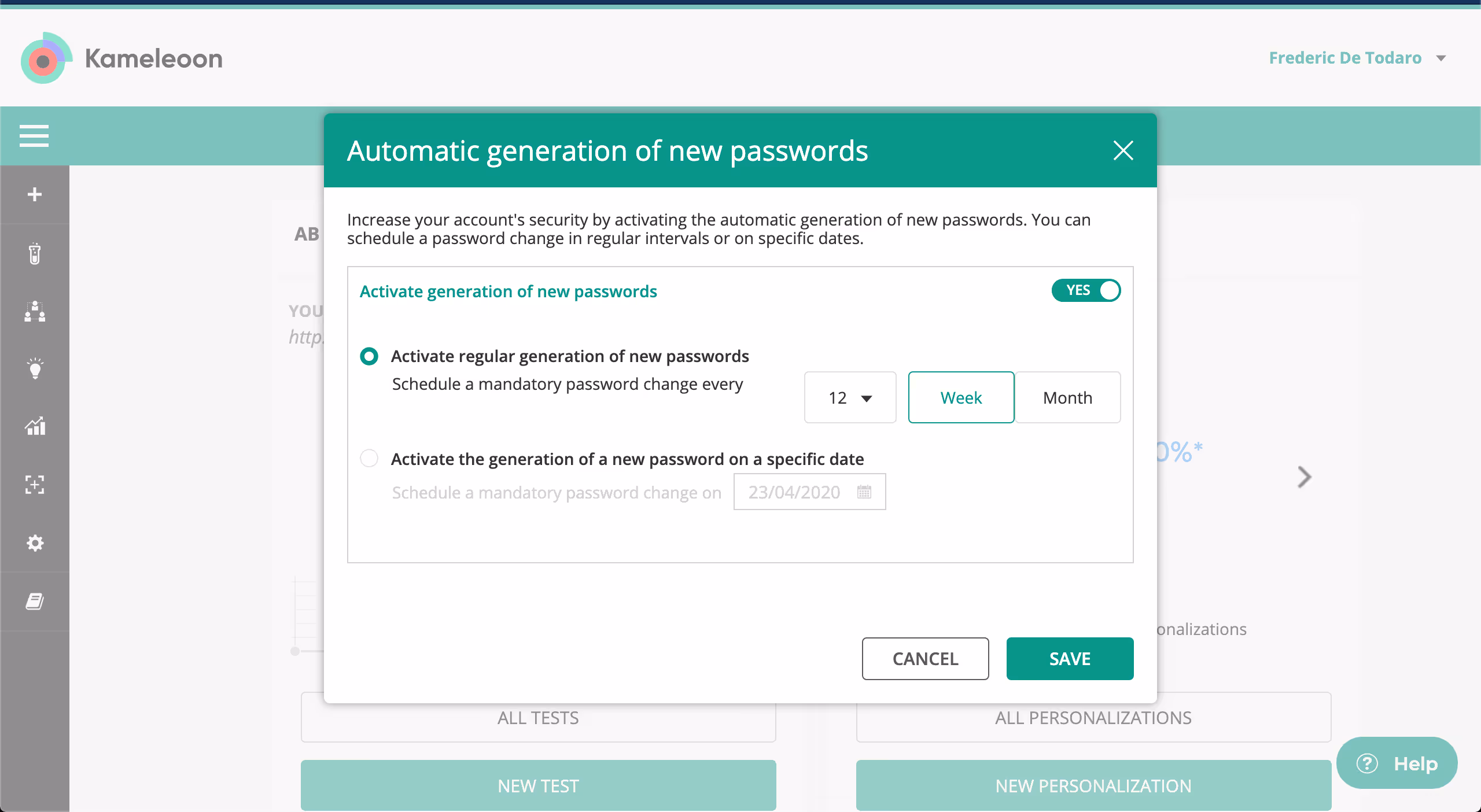Choose password generation on a specific date
Viewport: 1481px width, 812px height.
click(369, 458)
